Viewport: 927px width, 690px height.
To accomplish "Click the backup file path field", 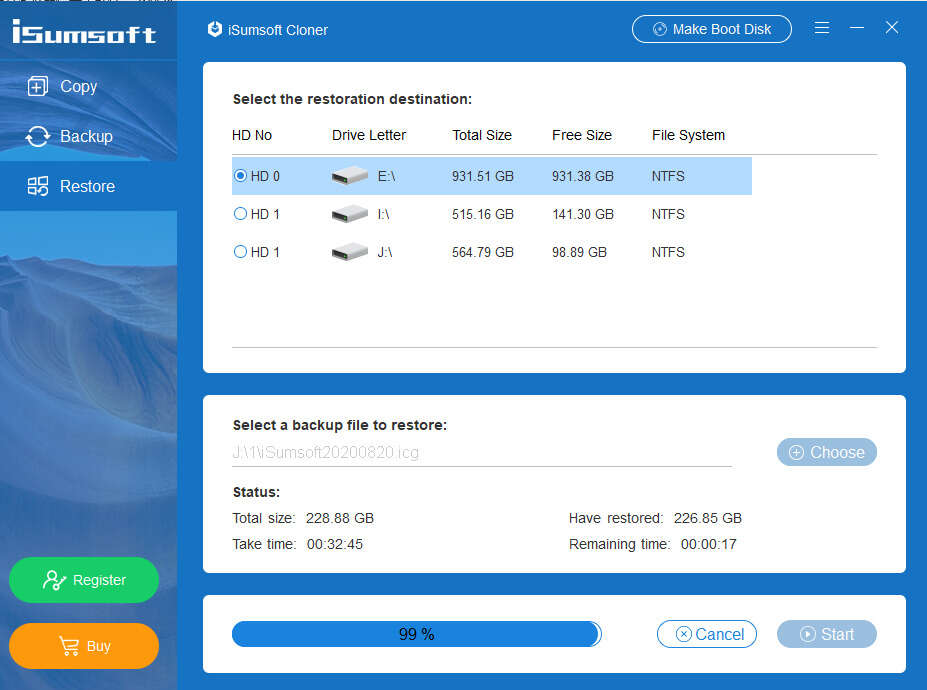I will click(482, 453).
